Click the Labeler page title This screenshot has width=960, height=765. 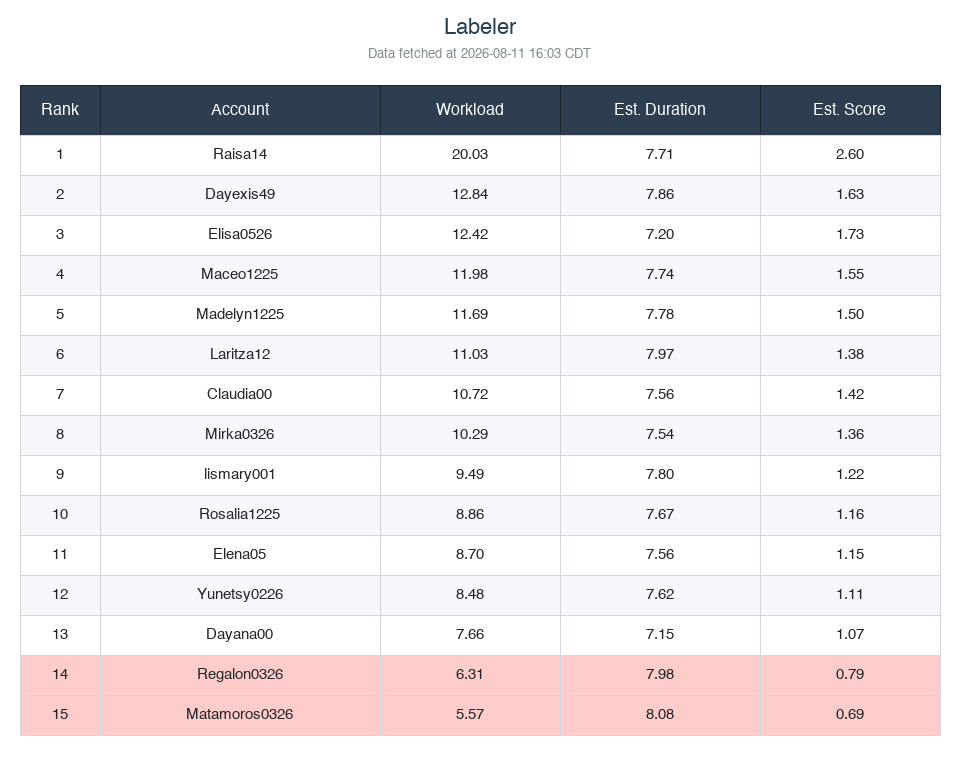coord(480,26)
